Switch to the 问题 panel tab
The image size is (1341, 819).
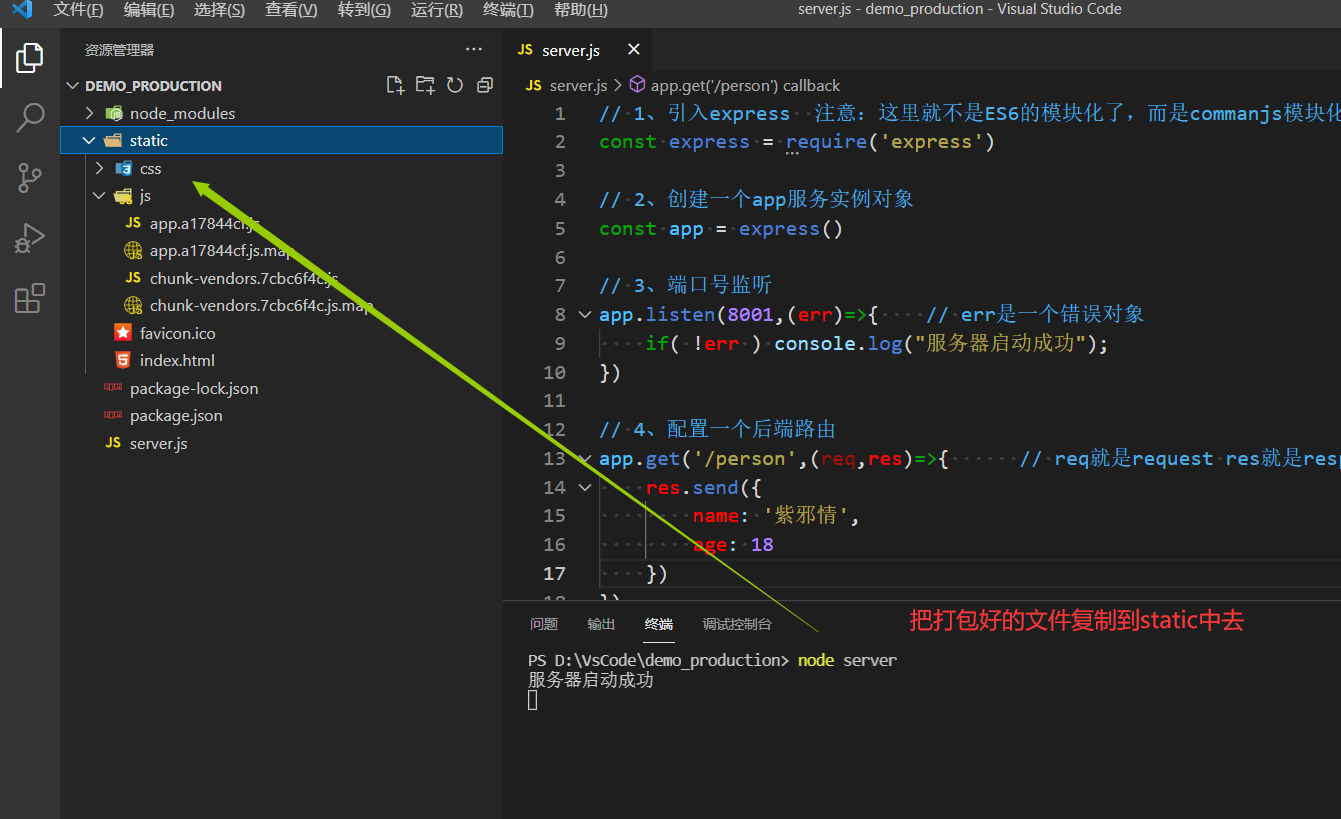(x=544, y=624)
